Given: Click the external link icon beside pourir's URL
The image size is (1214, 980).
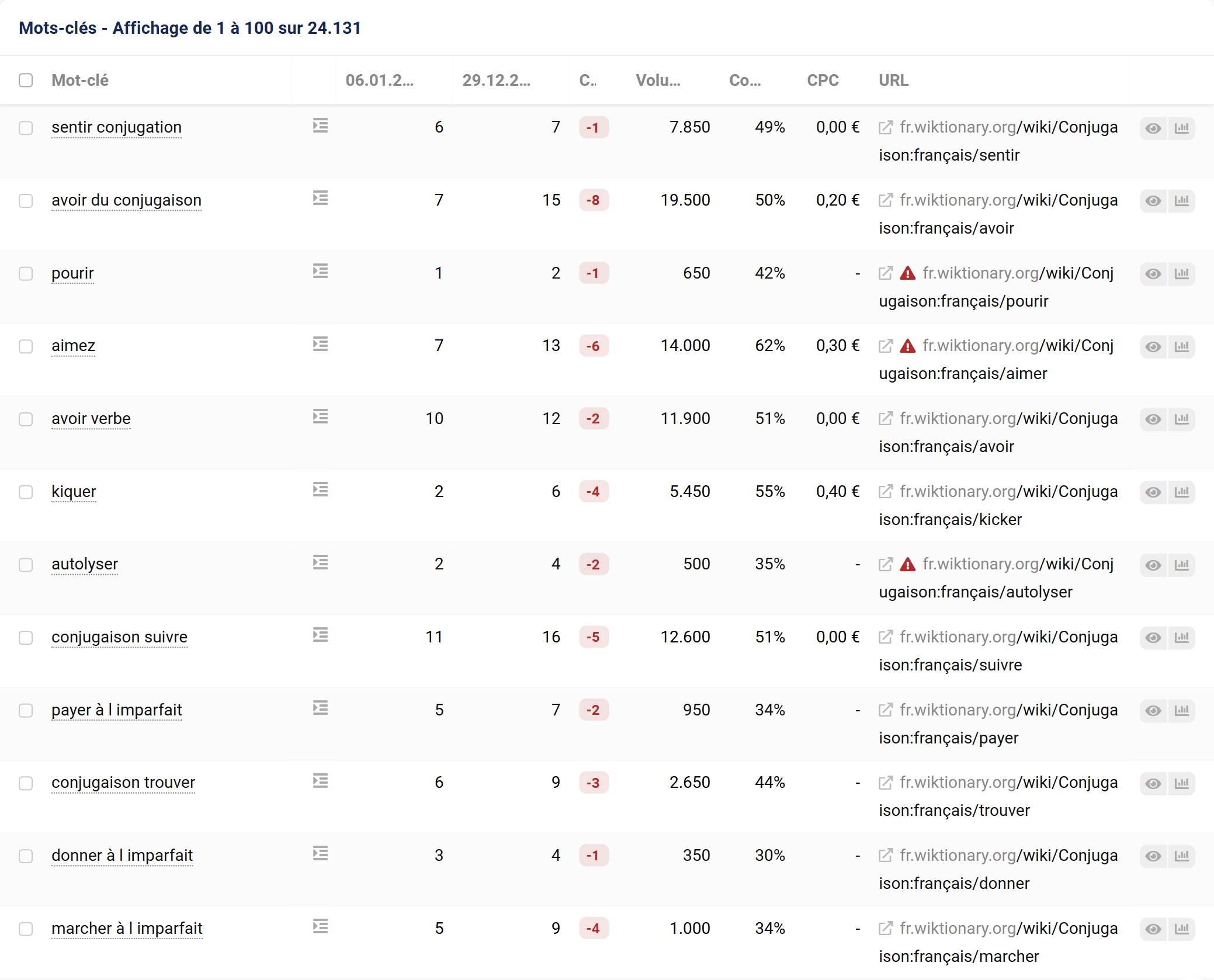Looking at the screenshot, I should pos(885,273).
